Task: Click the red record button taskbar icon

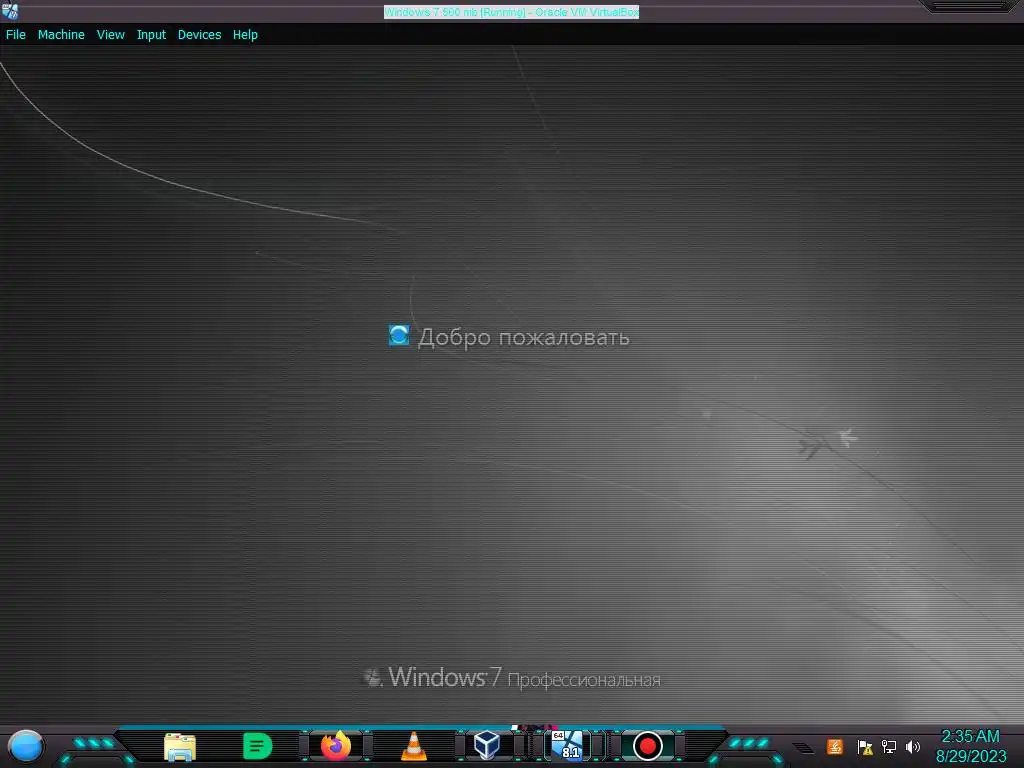Action: pos(648,746)
